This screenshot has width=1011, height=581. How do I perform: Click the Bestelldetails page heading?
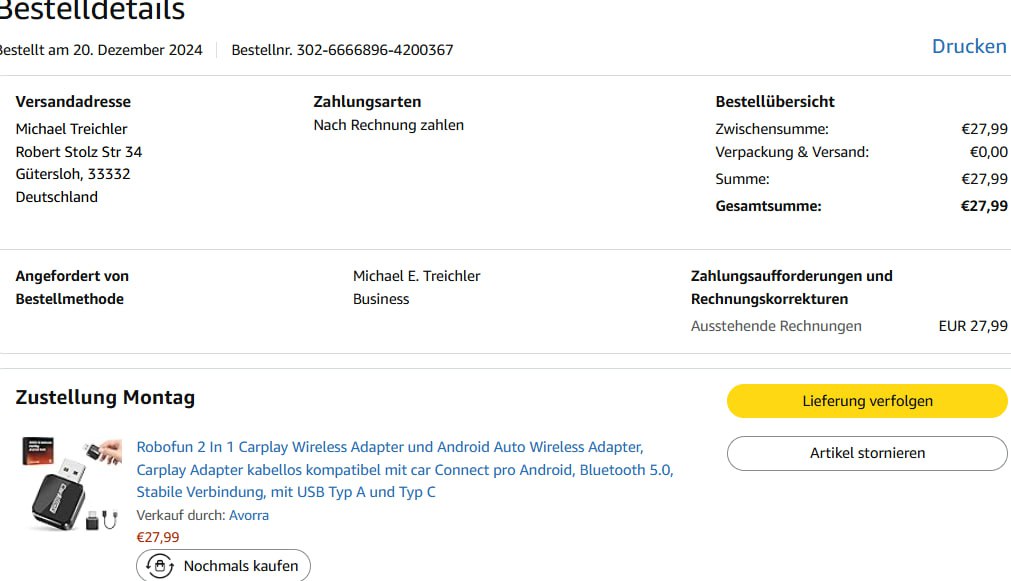tap(90, 12)
